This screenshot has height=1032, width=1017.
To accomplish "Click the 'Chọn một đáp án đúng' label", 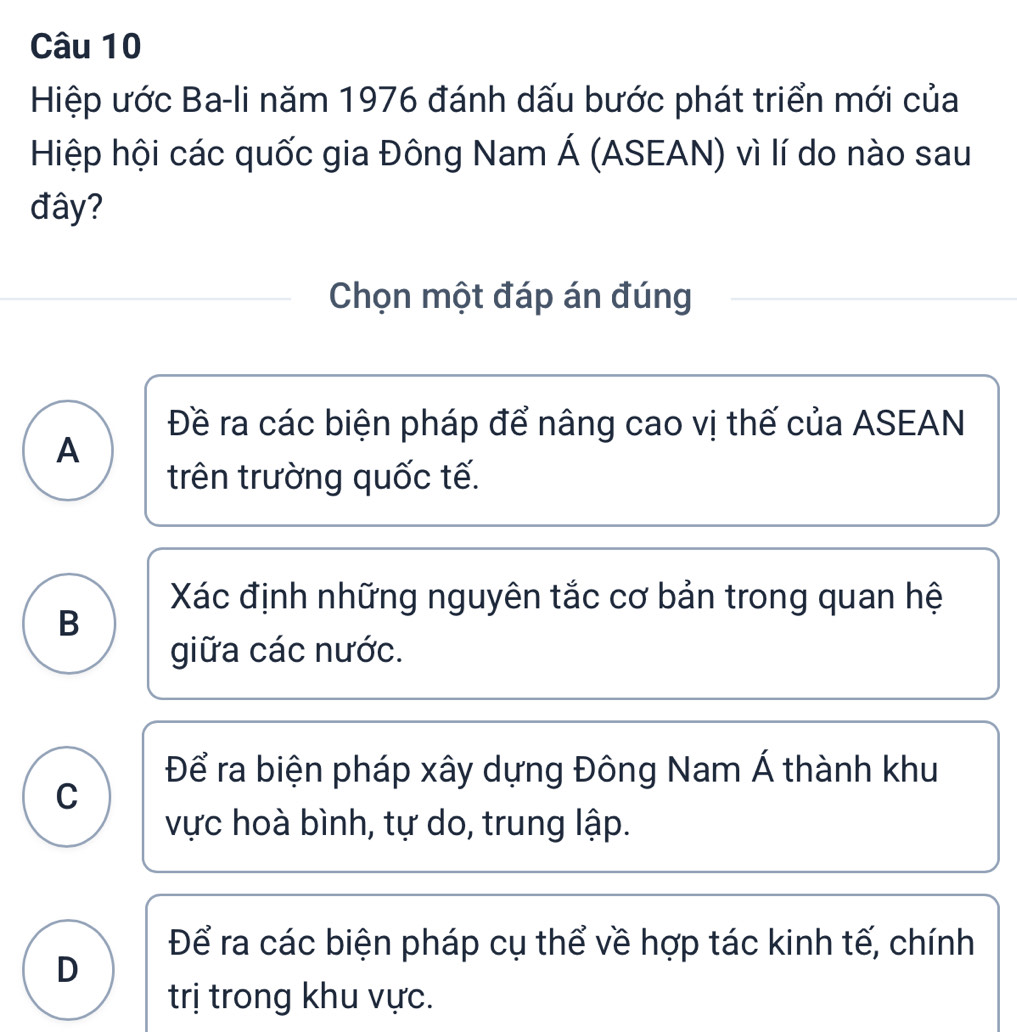I will [510, 297].
